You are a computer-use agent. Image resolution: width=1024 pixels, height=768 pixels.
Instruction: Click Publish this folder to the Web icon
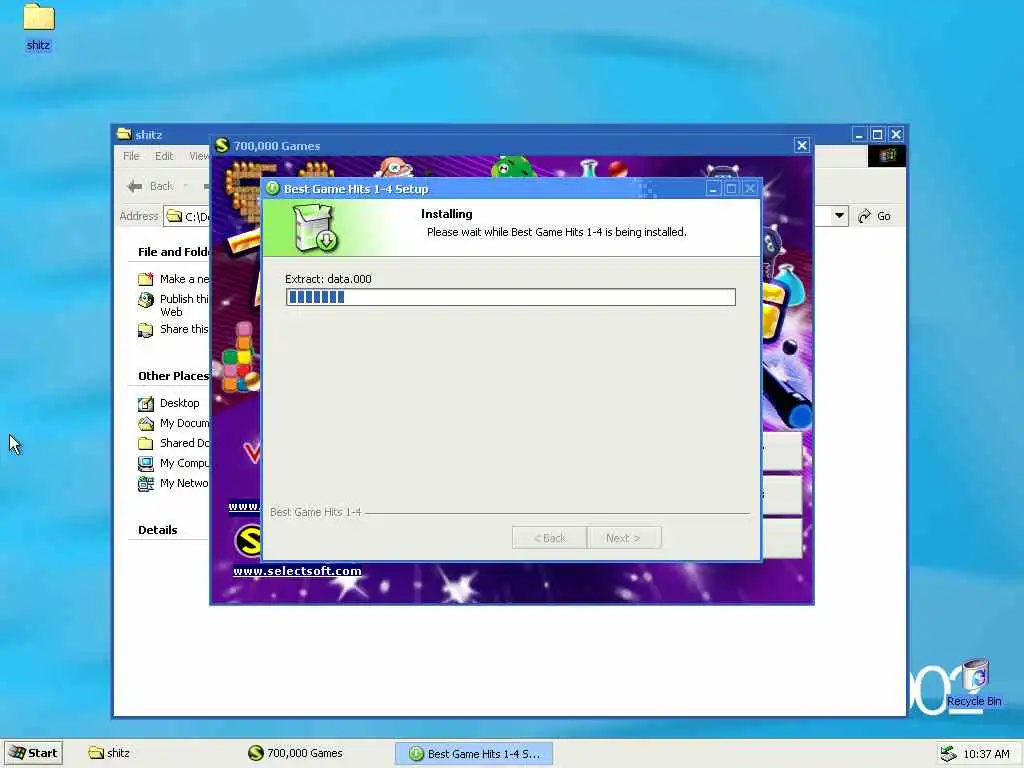(146, 300)
